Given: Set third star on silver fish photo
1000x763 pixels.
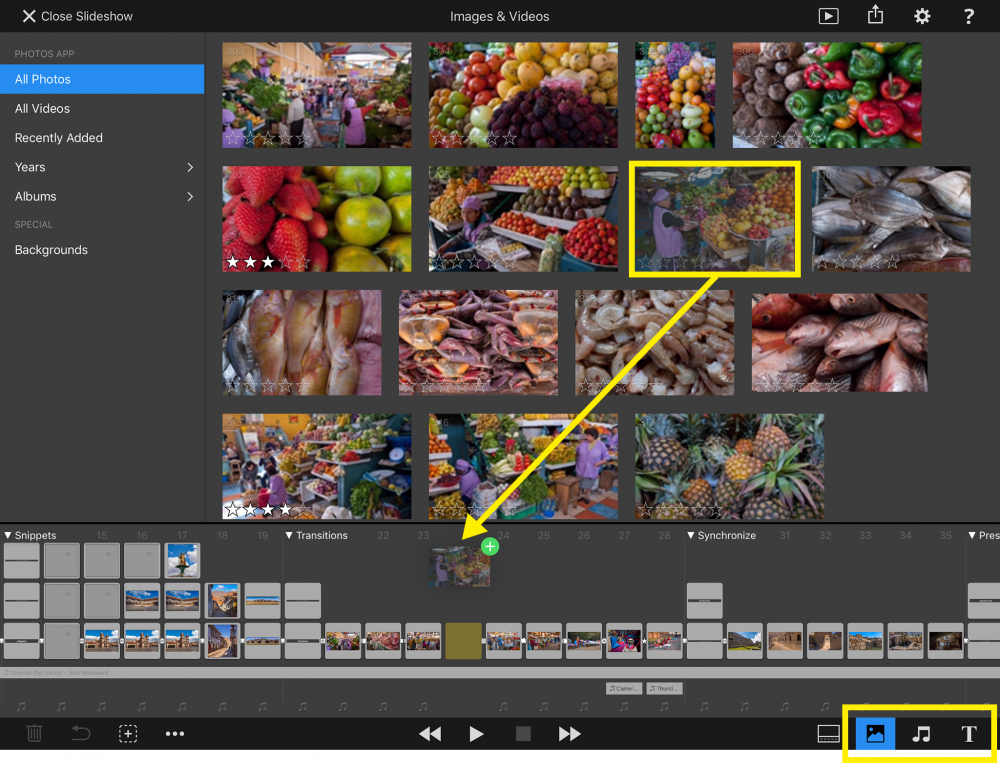Looking at the screenshot, I should coord(857,262).
